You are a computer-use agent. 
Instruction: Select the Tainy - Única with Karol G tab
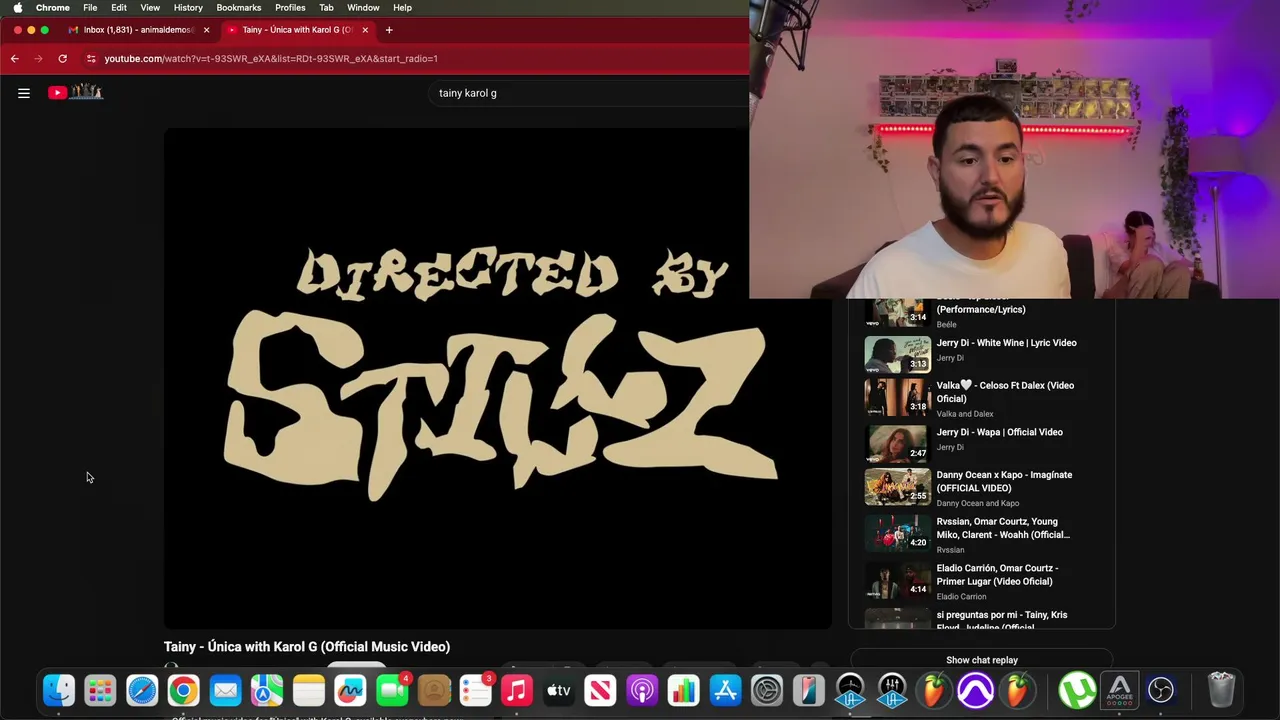(297, 30)
